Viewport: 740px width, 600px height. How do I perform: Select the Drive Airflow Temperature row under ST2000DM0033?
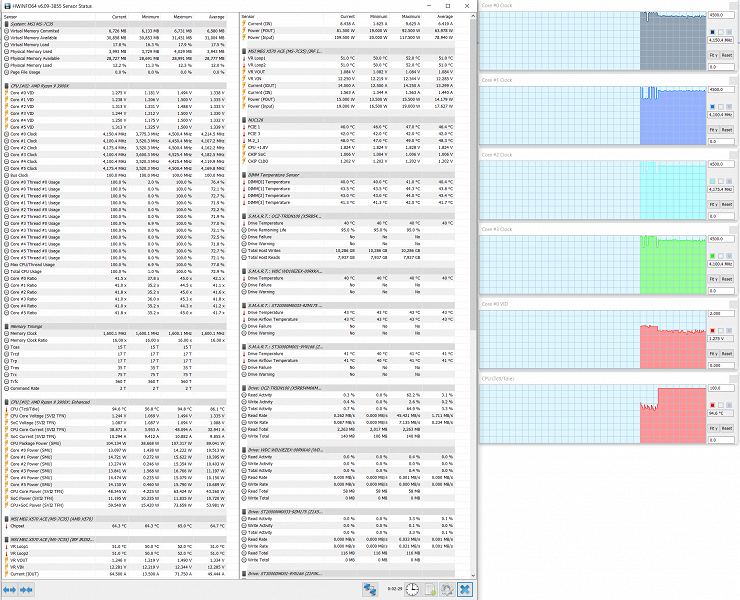348,319
